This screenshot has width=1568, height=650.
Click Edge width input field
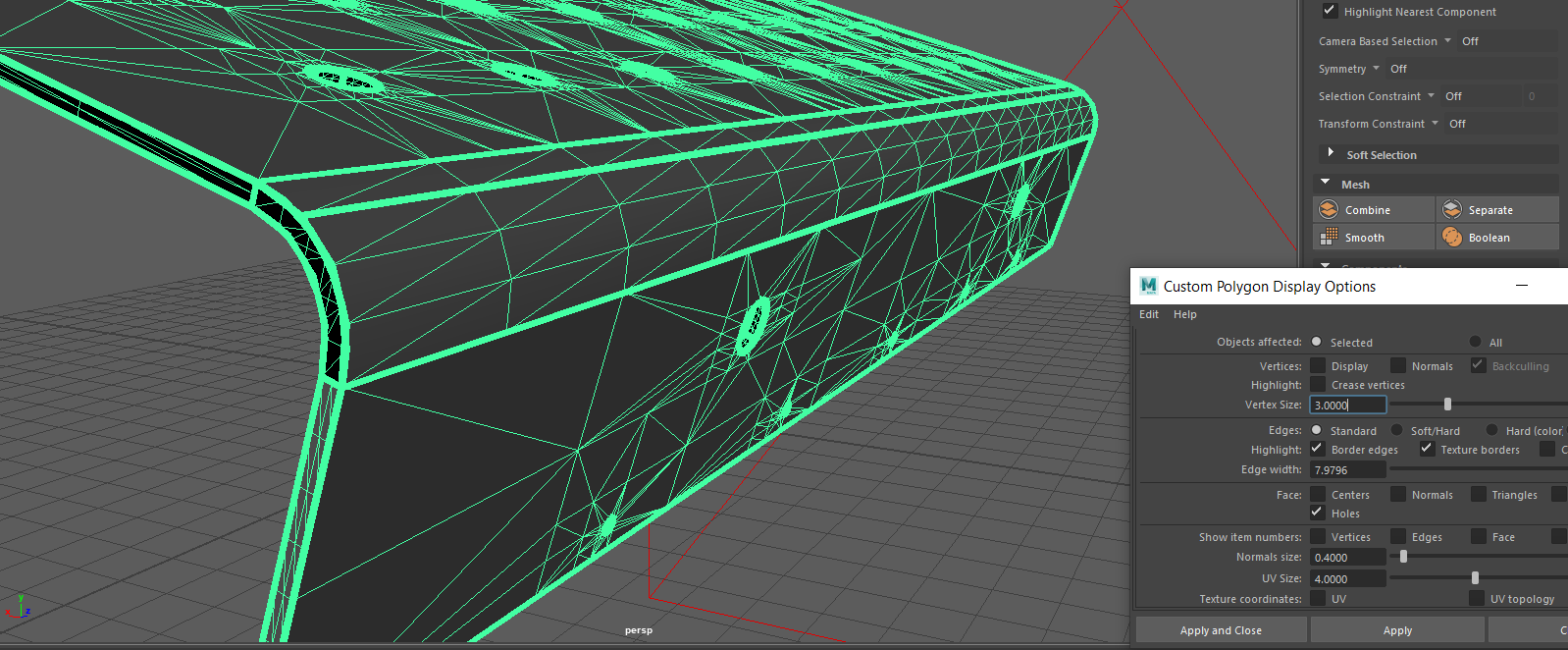click(1348, 469)
